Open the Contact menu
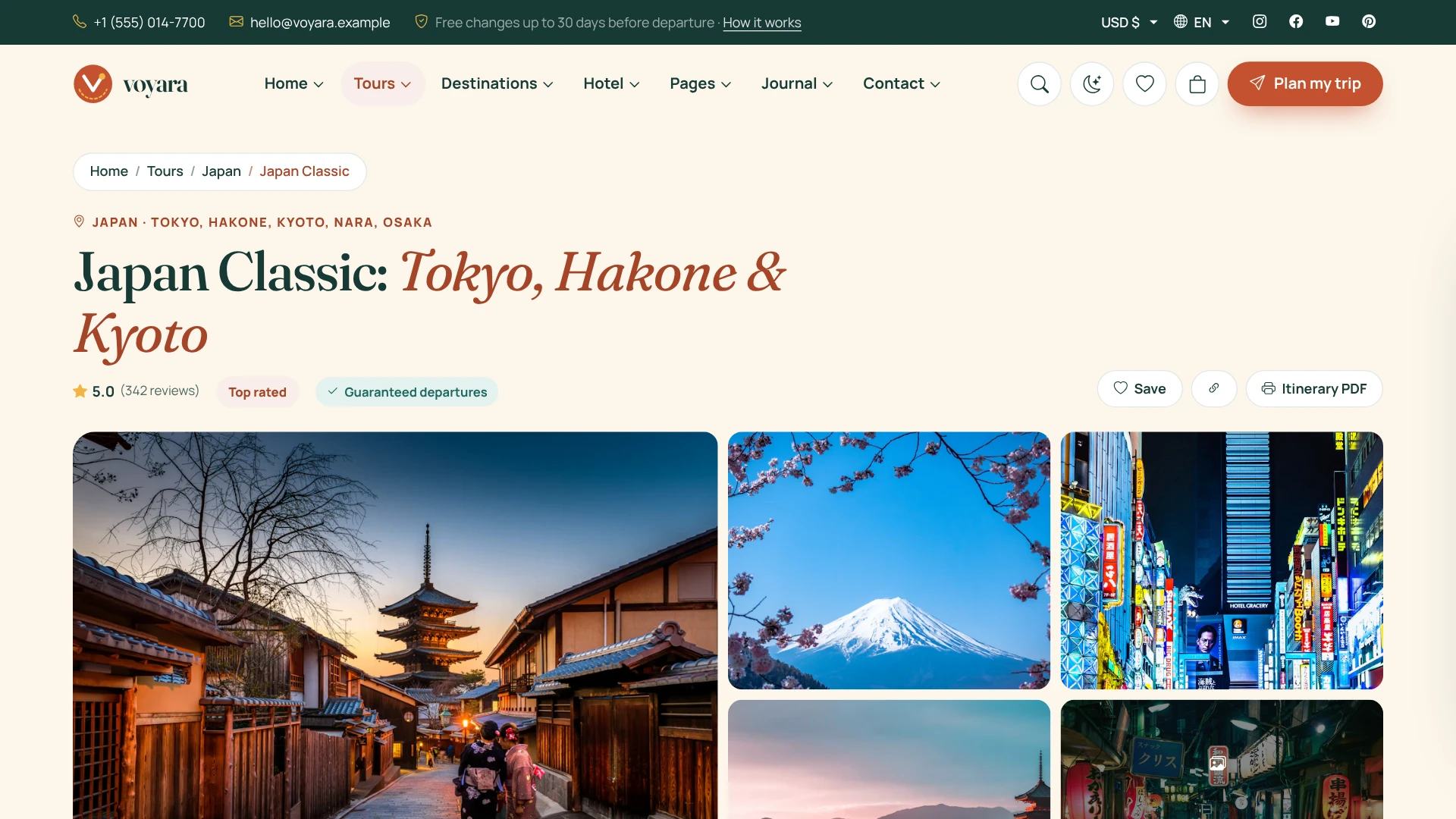Screen dimensions: 1456x819 [902, 84]
